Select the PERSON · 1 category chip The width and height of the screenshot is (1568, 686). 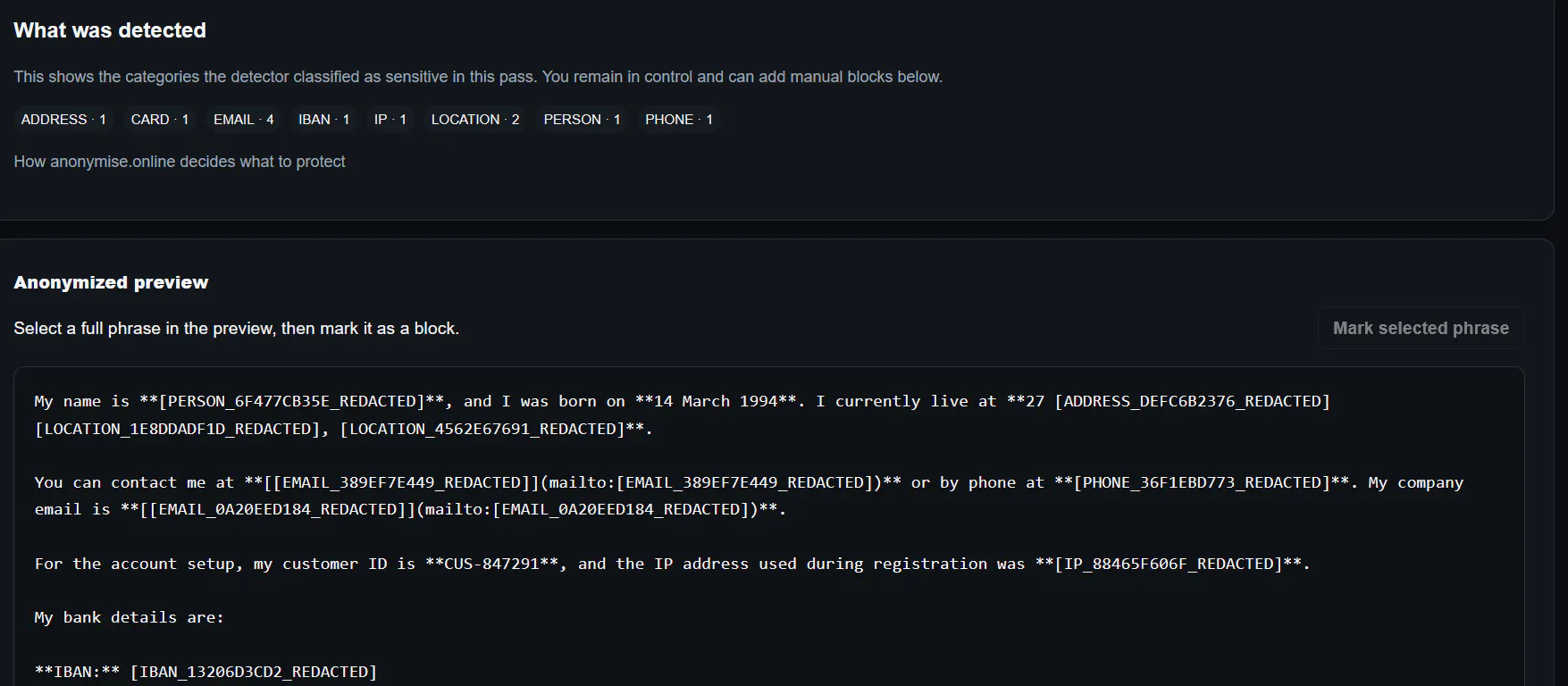point(583,120)
